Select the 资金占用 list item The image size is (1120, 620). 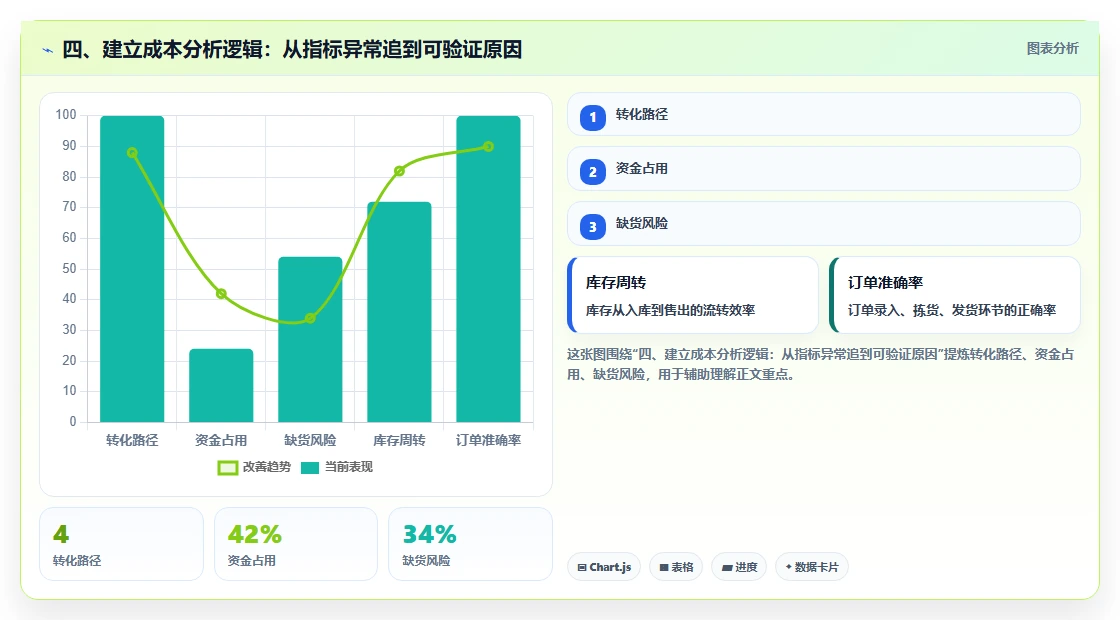[x=824, y=169]
